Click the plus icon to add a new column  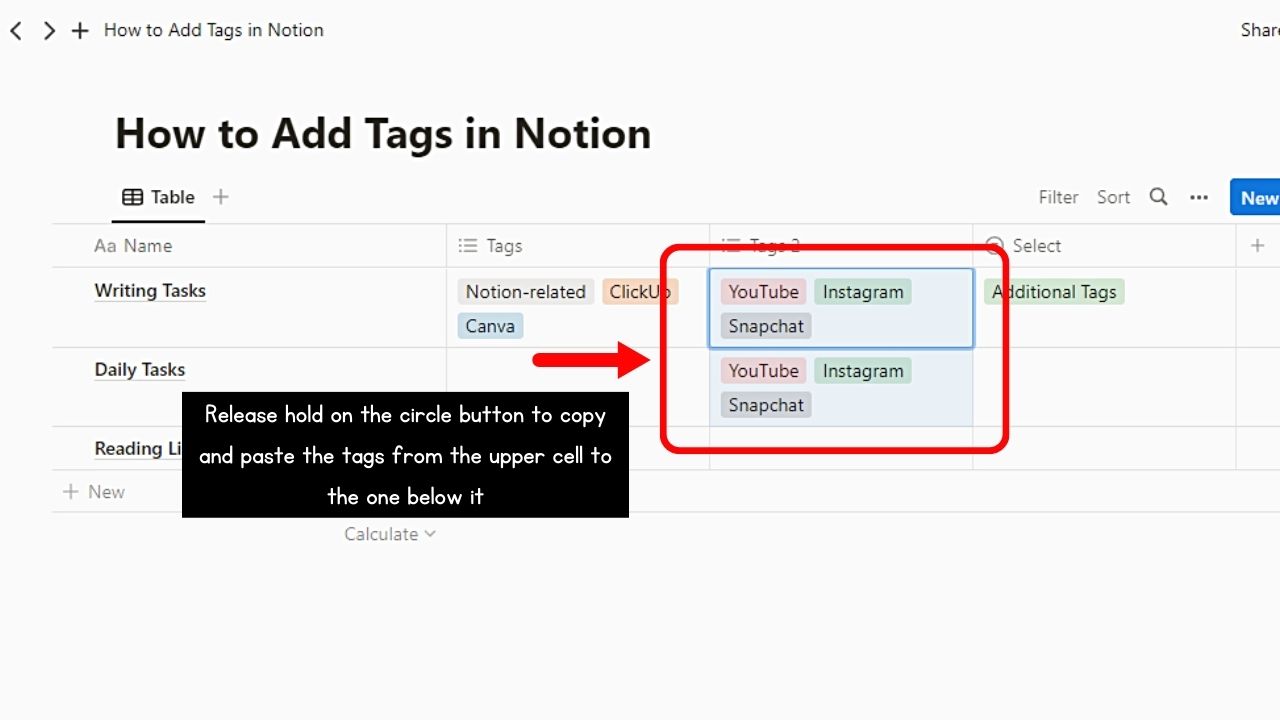(1258, 244)
